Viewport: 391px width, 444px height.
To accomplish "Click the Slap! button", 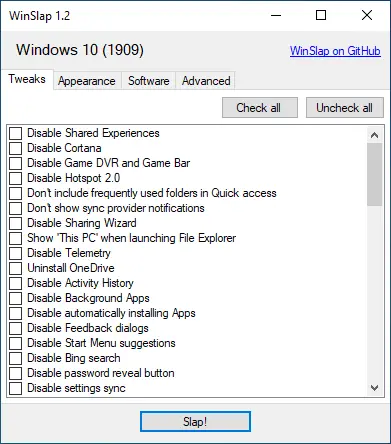I will pos(195,422).
